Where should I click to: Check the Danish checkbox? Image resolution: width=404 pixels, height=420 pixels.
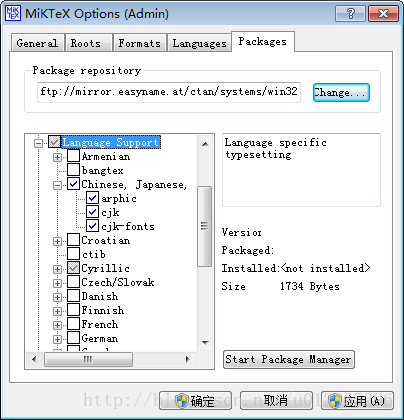point(73,296)
